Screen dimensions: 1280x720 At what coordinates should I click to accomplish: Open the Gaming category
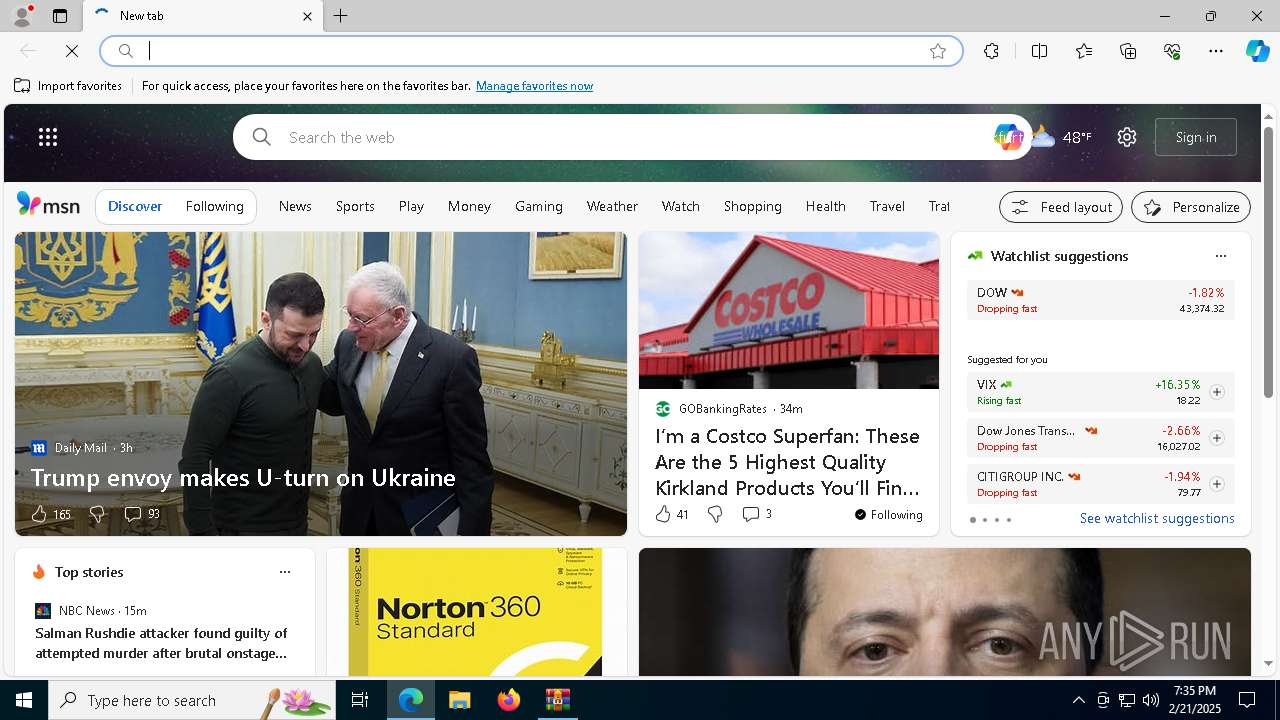pyautogui.click(x=539, y=206)
